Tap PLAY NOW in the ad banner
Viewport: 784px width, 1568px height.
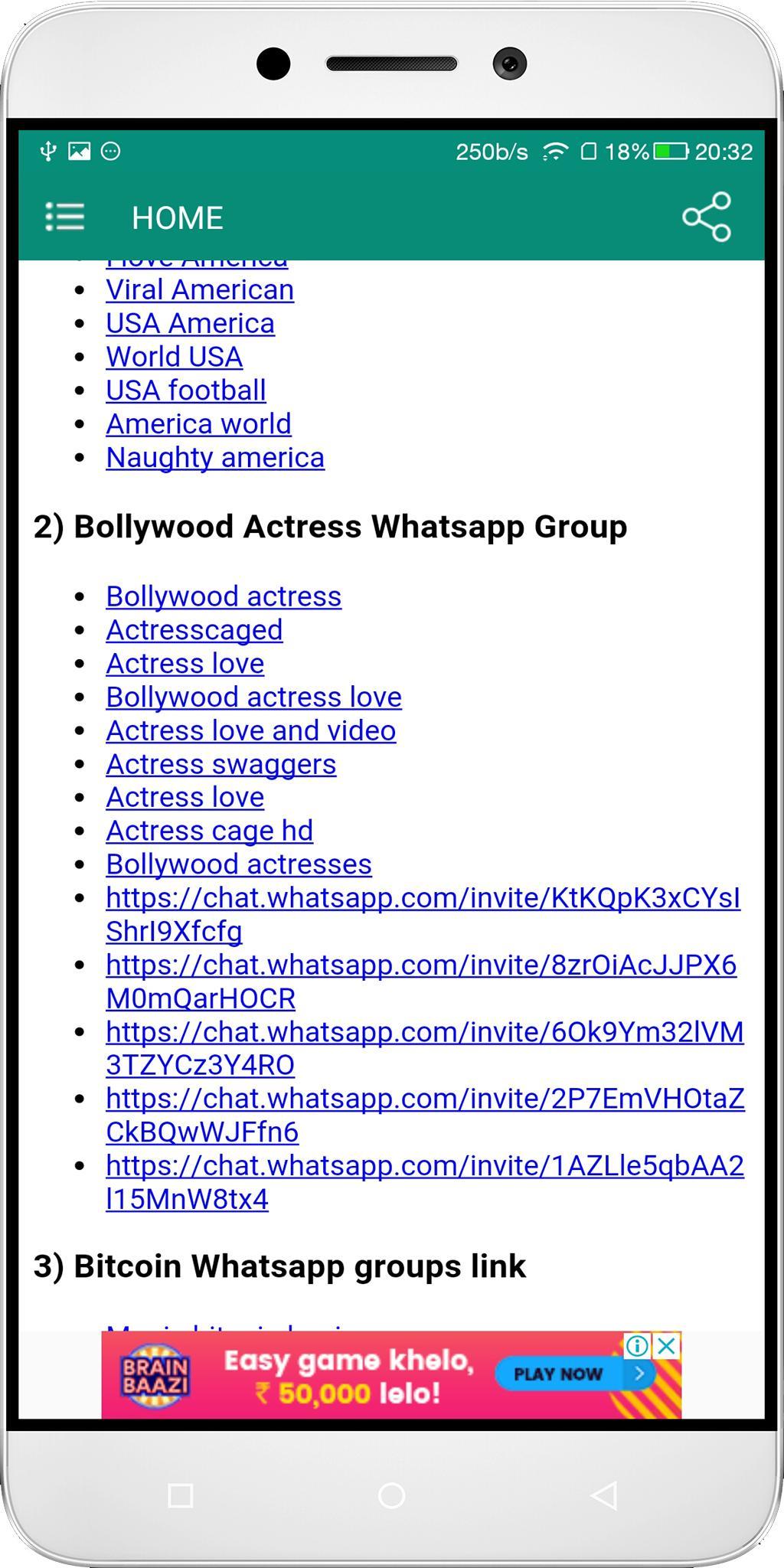point(576,1374)
